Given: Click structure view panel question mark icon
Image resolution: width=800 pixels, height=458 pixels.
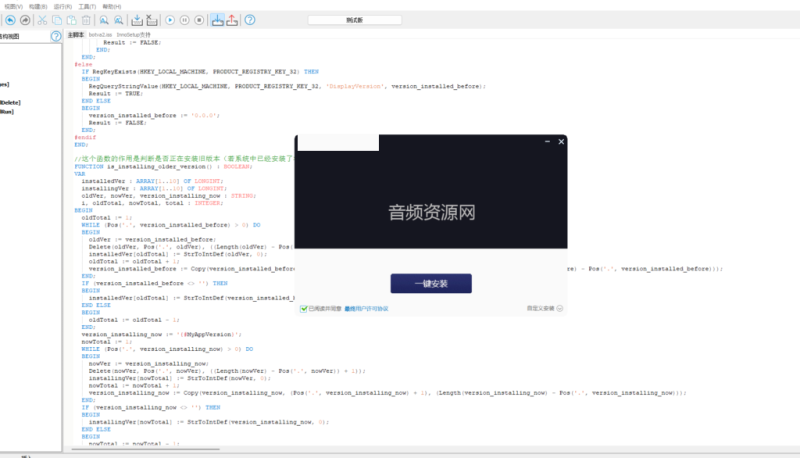Looking at the screenshot, I should (x=56, y=36).
